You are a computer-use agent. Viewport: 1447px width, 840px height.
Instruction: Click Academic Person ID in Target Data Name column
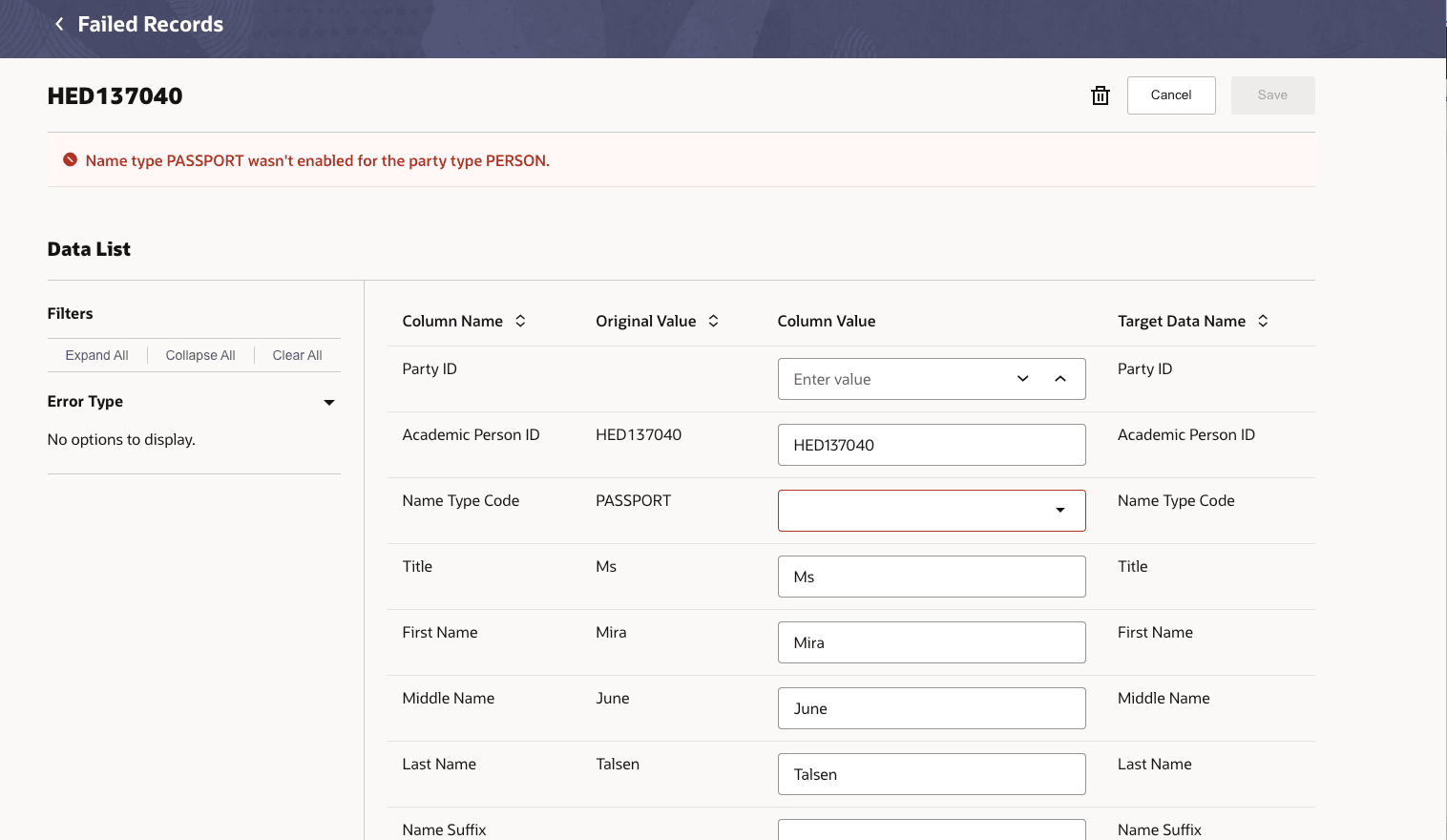(1186, 434)
